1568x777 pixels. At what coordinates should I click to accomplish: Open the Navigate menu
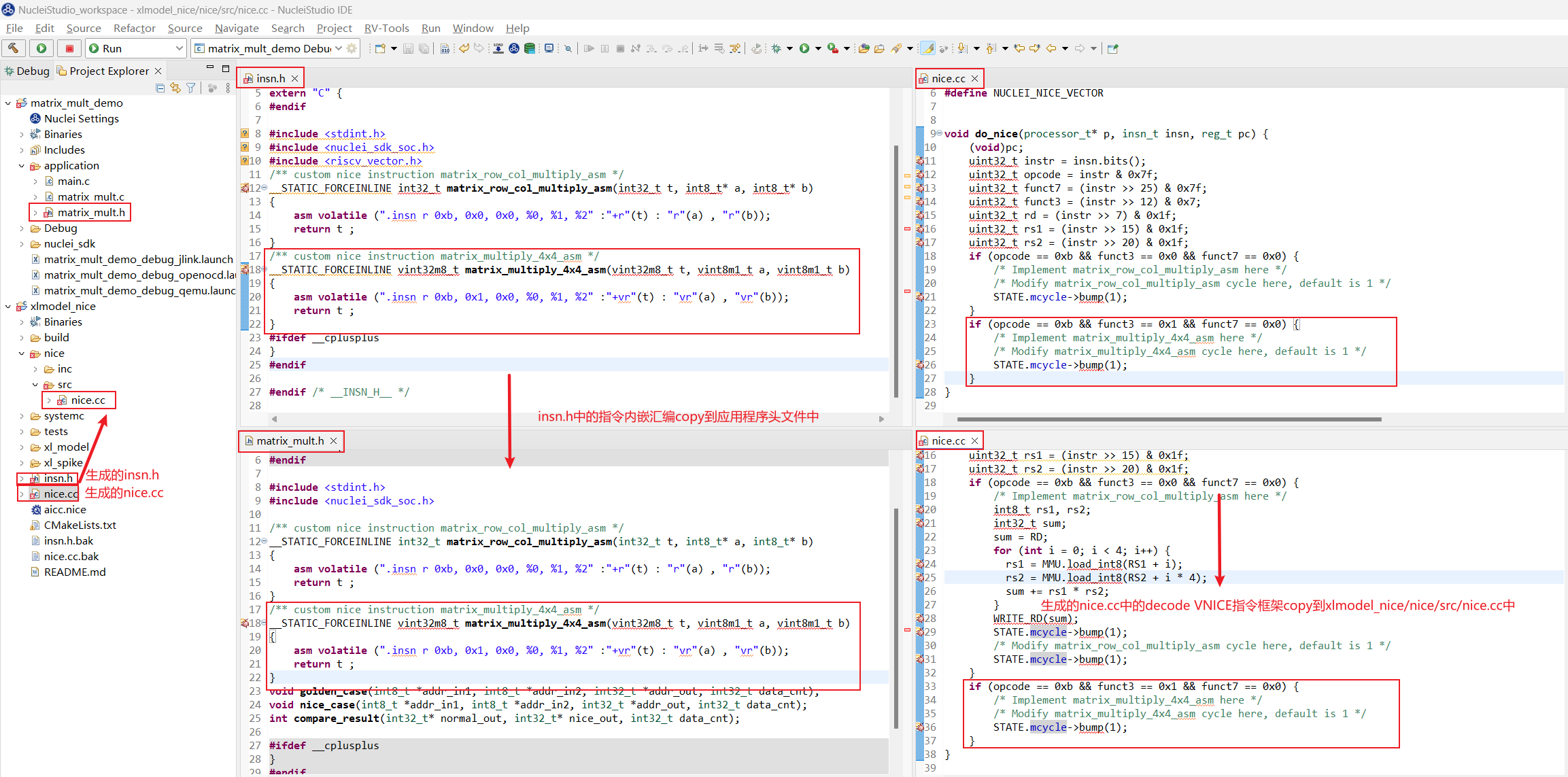click(x=237, y=28)
